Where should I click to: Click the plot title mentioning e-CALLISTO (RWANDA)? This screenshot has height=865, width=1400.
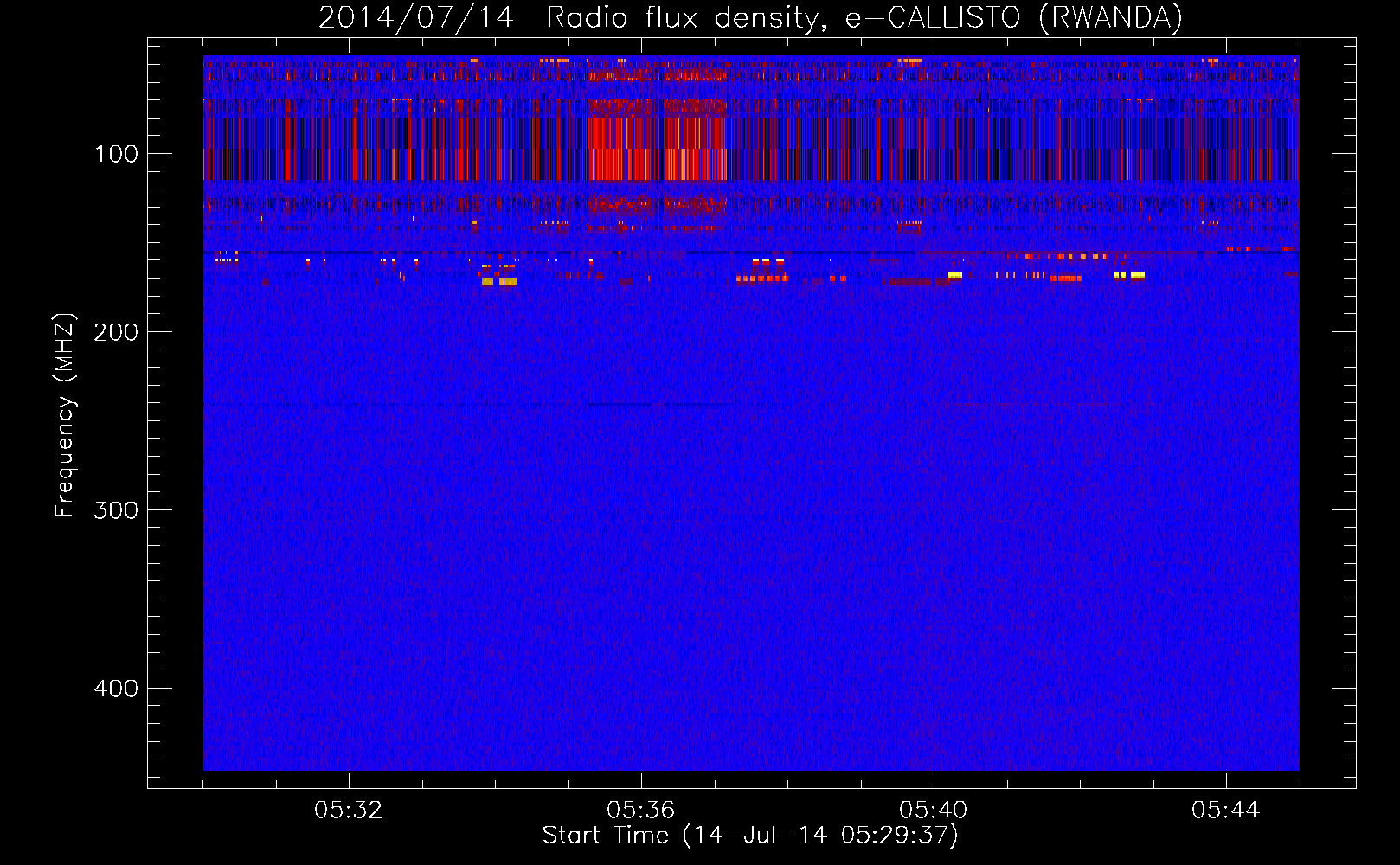750,17
